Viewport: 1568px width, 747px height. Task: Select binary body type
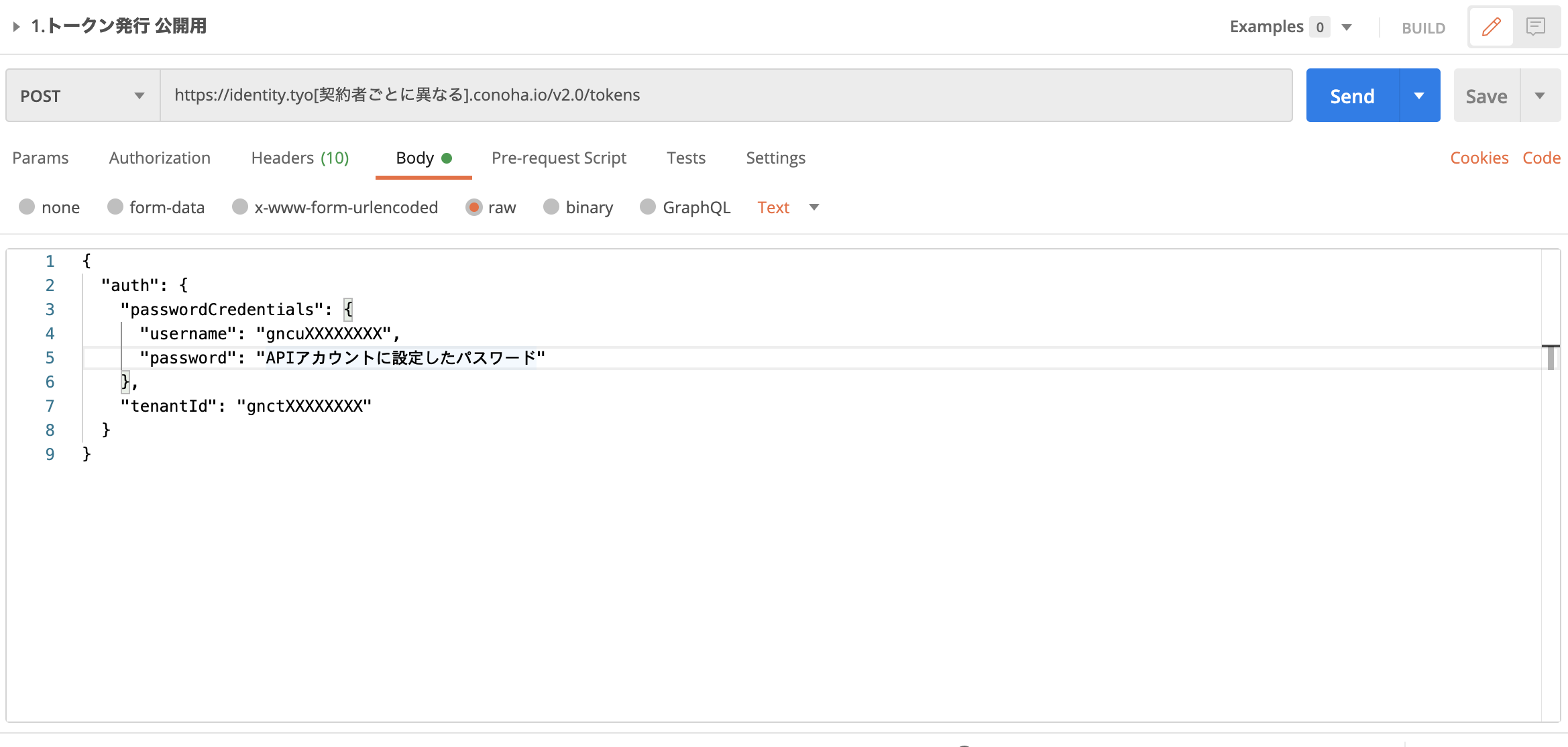click(x=551, y=207)
